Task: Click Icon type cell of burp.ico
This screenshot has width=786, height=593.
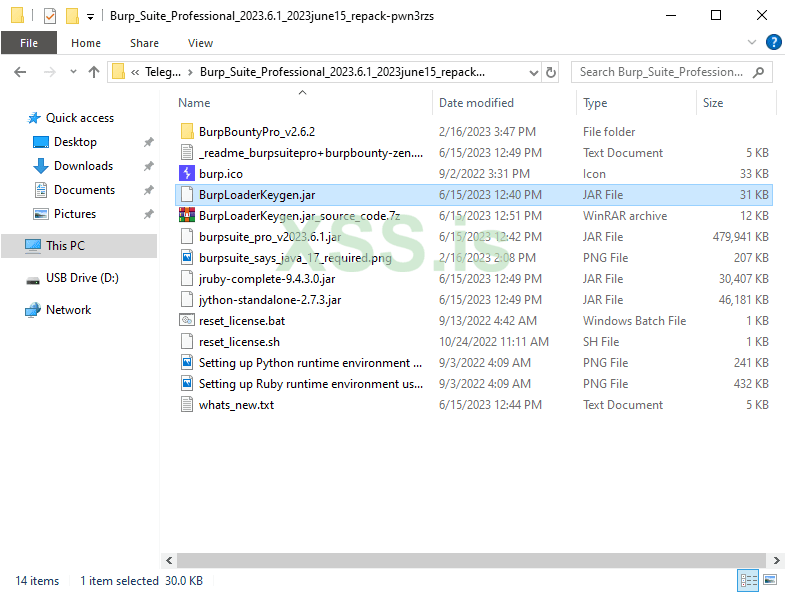Action: (594, 174)
